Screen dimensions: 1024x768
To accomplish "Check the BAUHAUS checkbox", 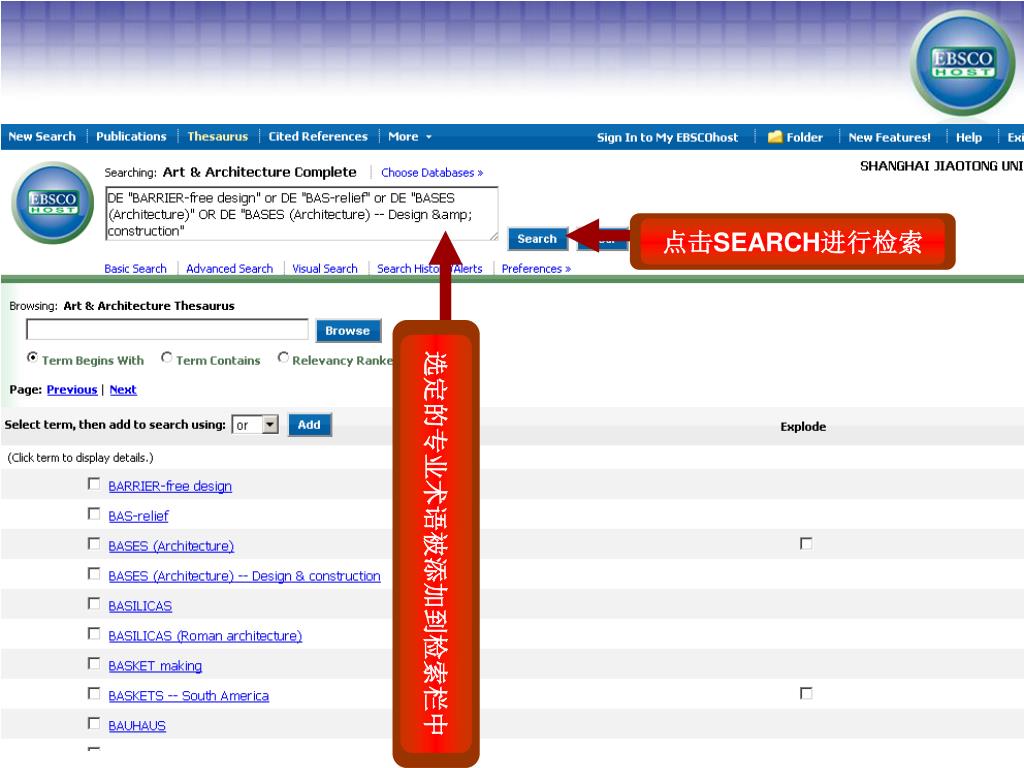I will click(x=94, y=724).
